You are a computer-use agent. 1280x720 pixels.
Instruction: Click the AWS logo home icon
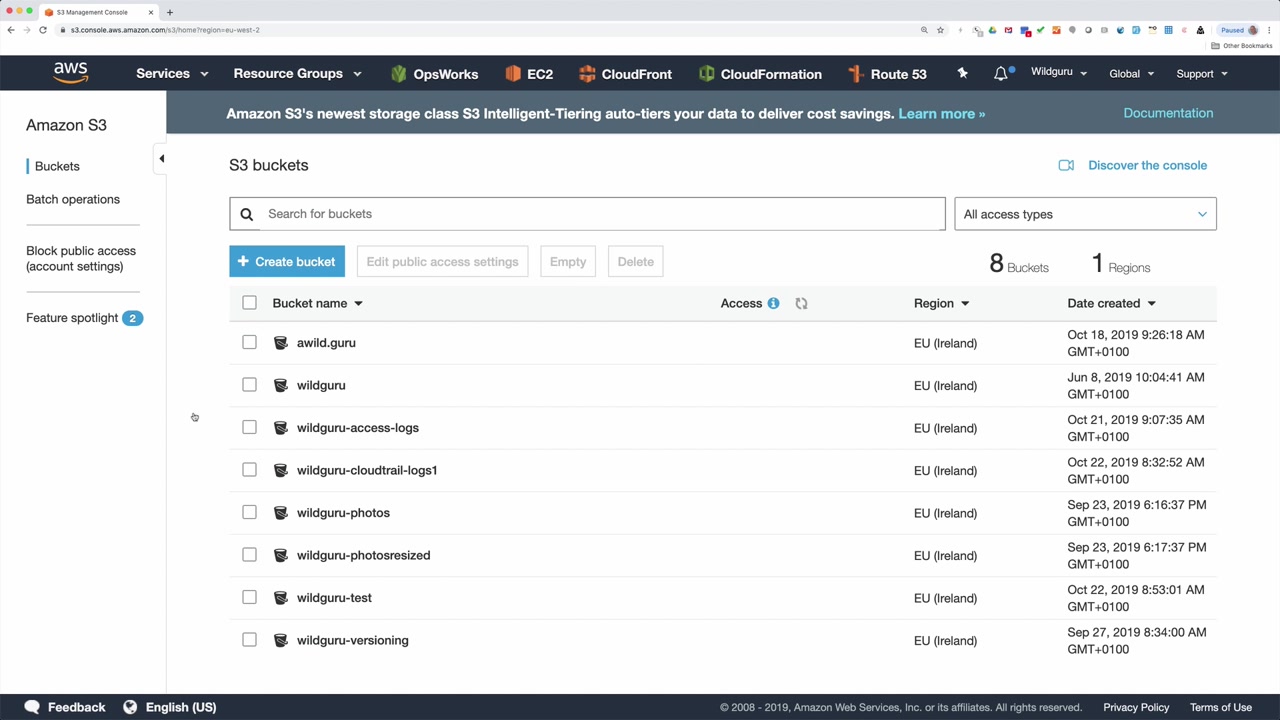tap(71, 73)
